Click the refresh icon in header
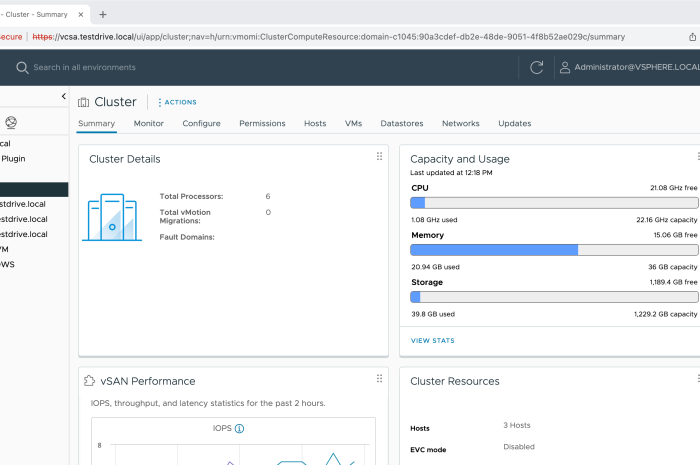The width and height of the screenshot is (700, 465). tap(537, 67)
